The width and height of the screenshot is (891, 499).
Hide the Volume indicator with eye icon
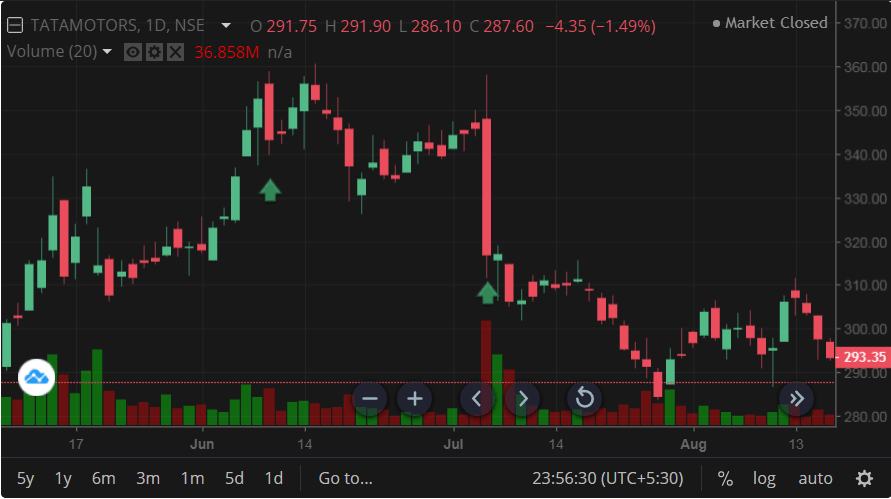pos(133,52)
